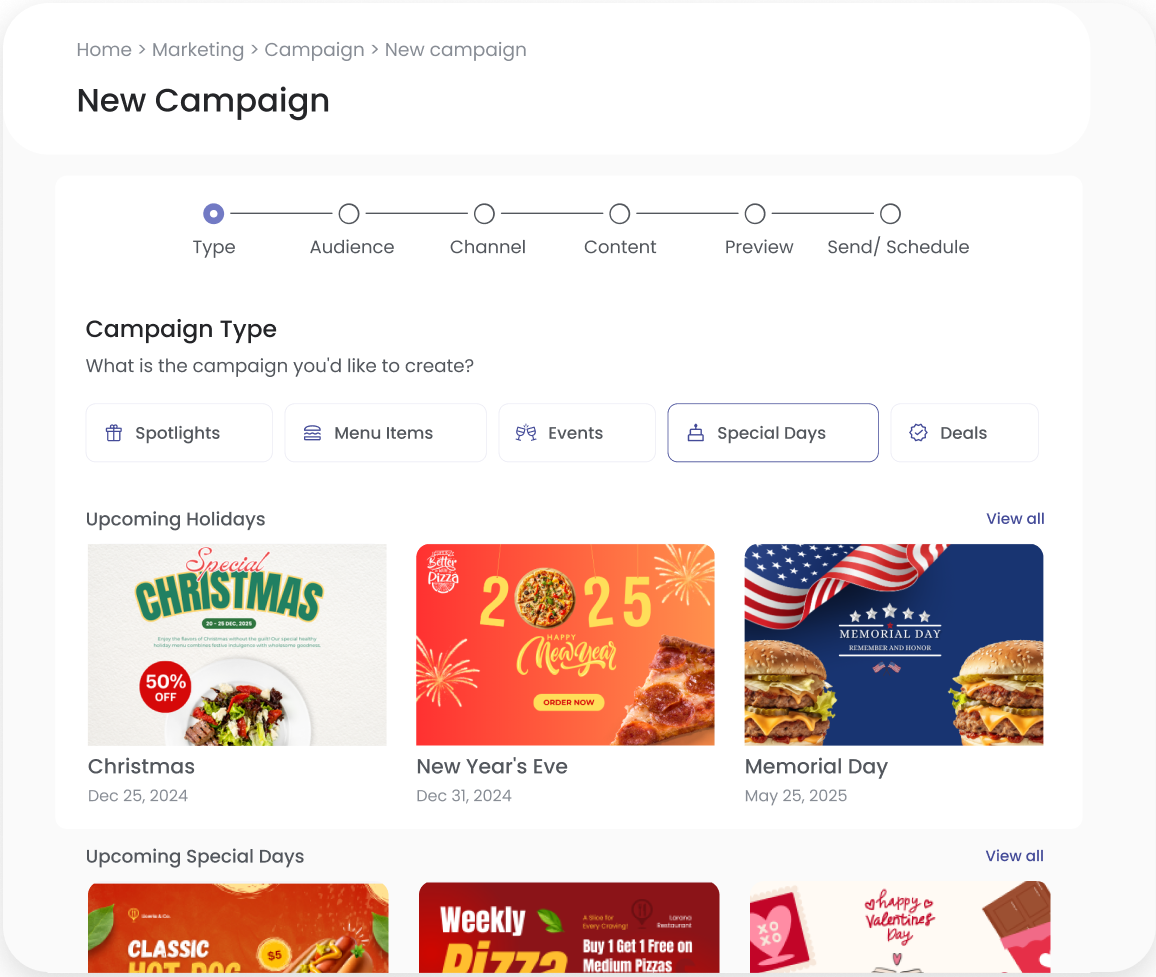Click the gift icon on Spotlights
This screenshot has width=1156, height=977.
(114, 433)
